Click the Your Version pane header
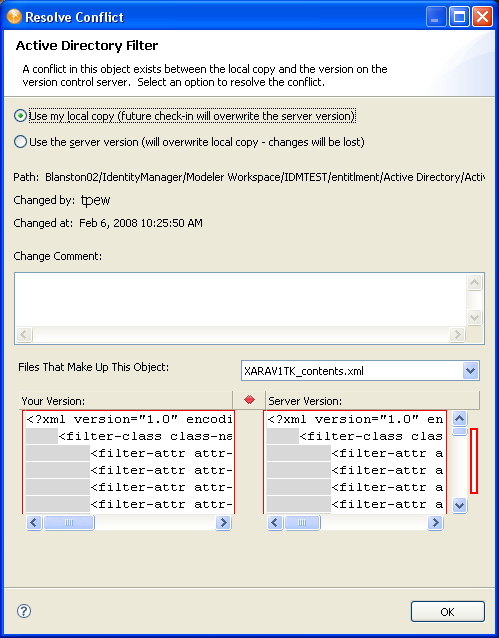 tap(126, 401)
